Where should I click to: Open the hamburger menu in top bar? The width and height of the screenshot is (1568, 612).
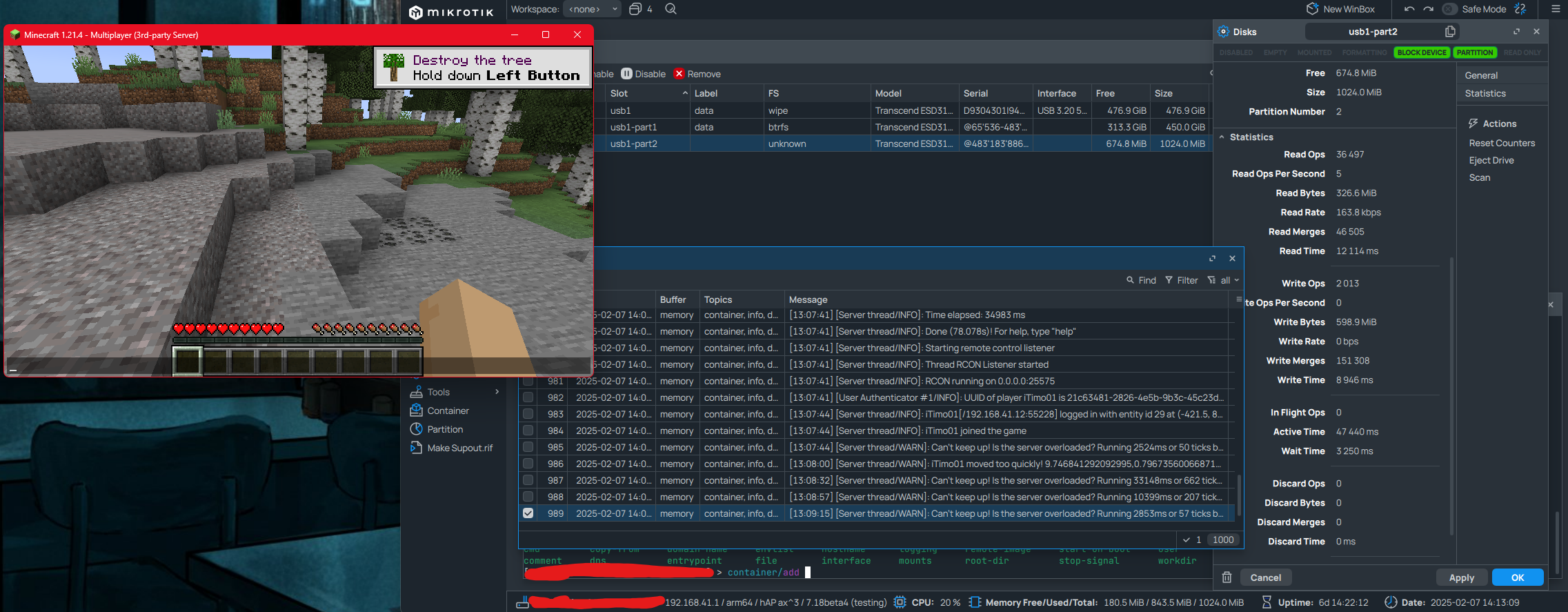tap(1555, 9)
